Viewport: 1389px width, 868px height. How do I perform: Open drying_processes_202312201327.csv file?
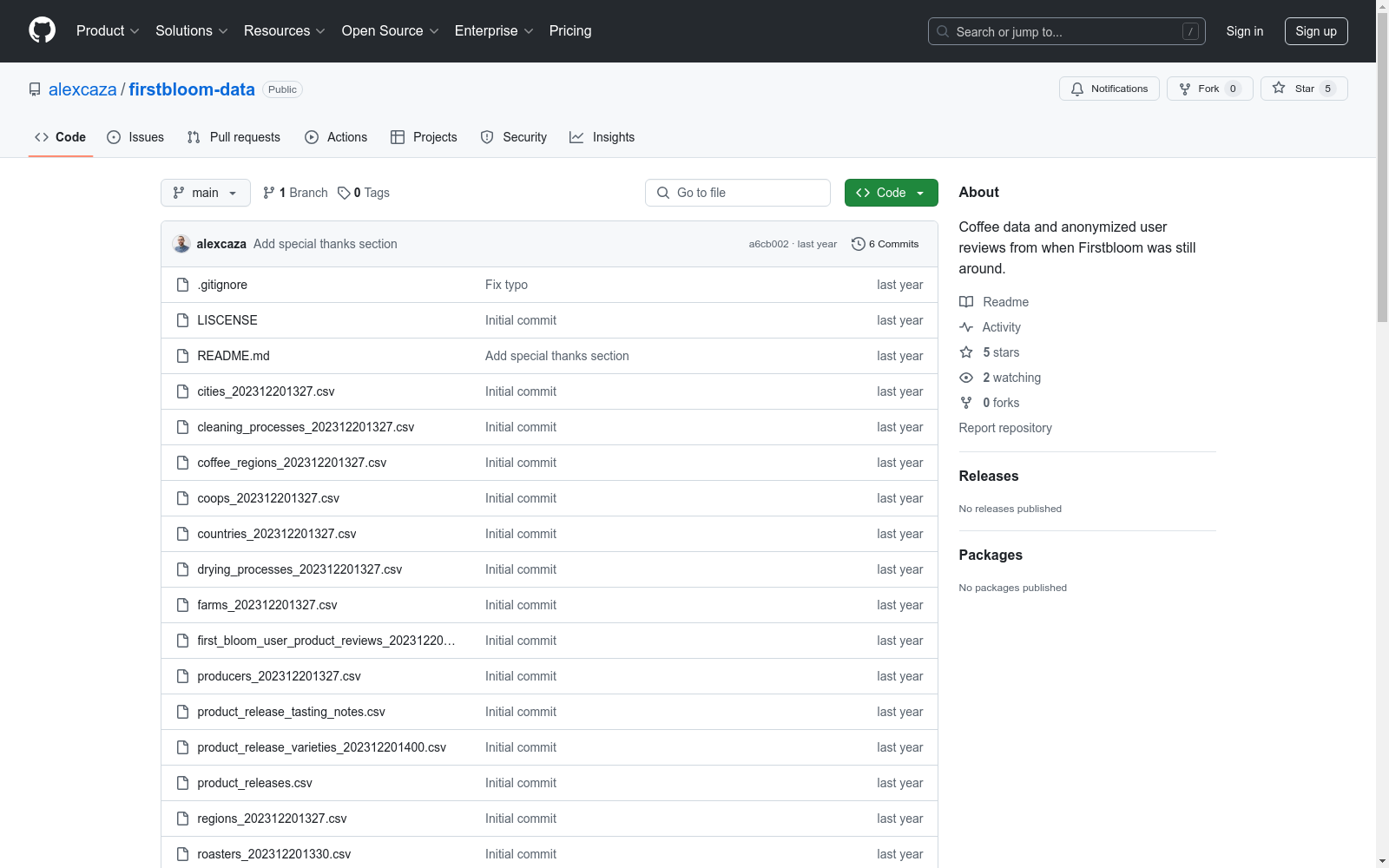300,569
